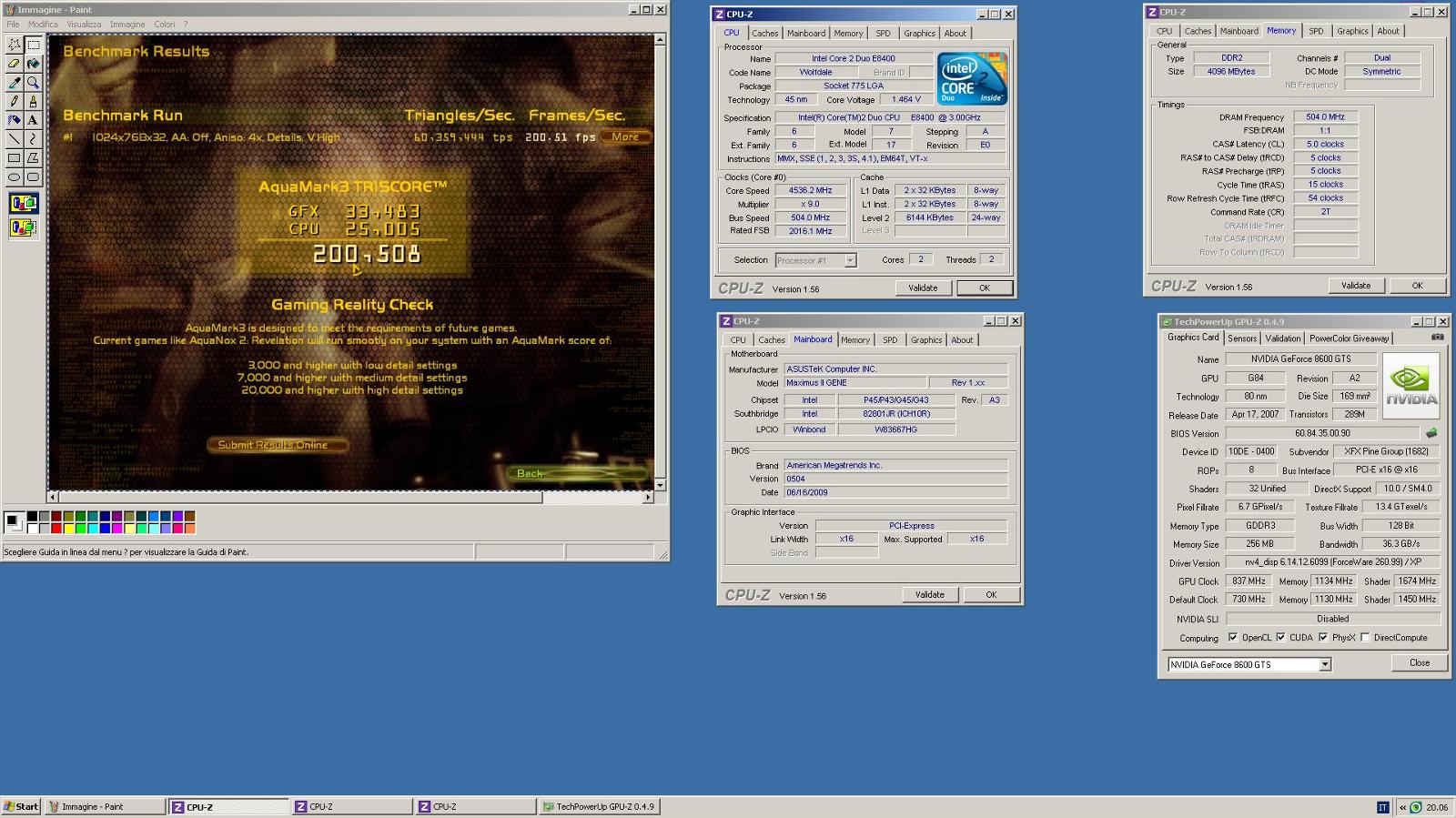Select the Rectangle shape tool
The height and width of the screenshot is (818, 1456).
click(15, 158)
